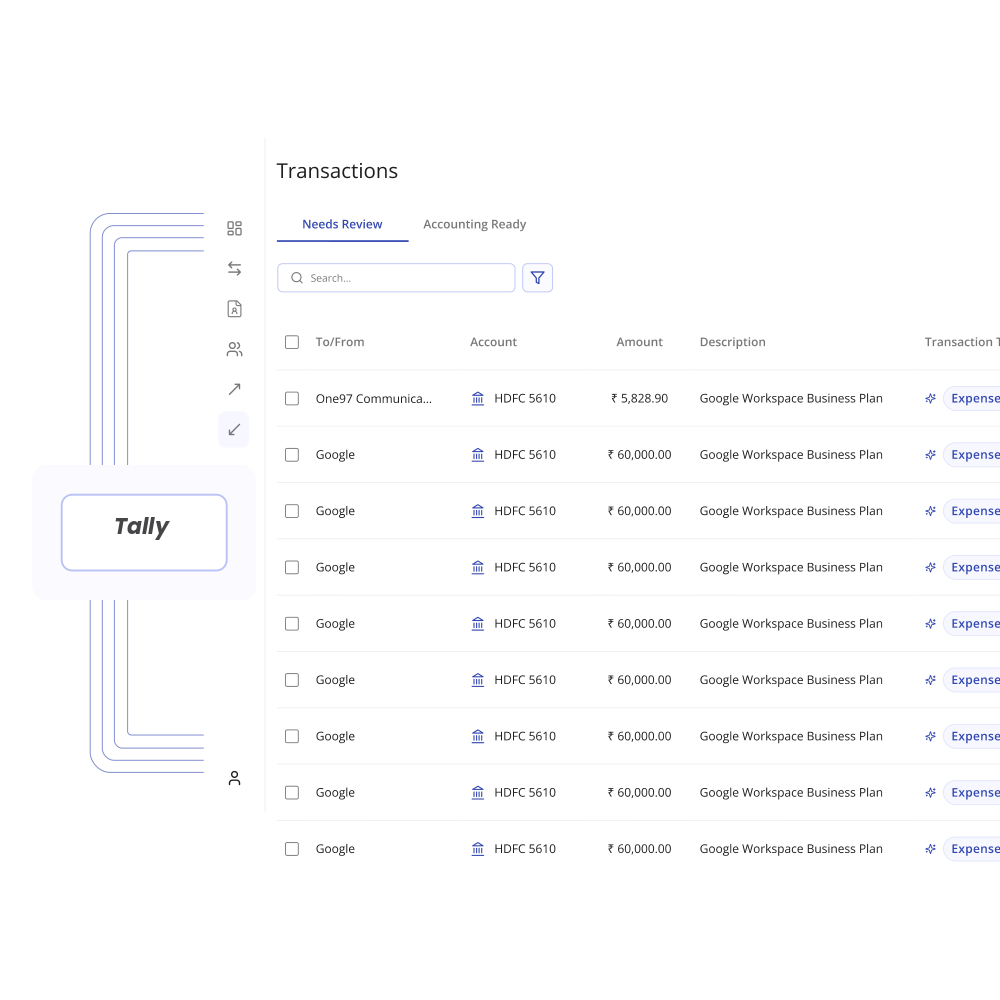The width and height of the screenshot is (1000, 1000).
Task: Click the Description column header
Action: point(732,342)
